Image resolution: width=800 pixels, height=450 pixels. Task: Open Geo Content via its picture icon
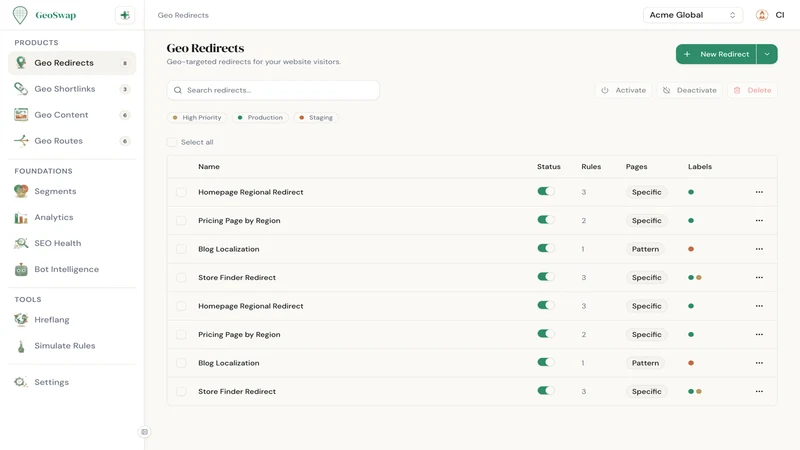pos(21,115)
